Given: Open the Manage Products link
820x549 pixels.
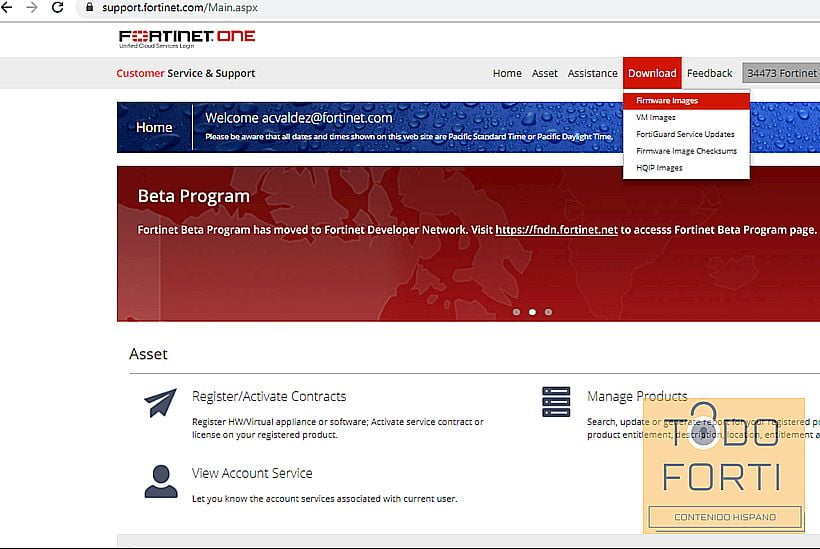Looking at the screenshot, I should [x=637, y=396].
